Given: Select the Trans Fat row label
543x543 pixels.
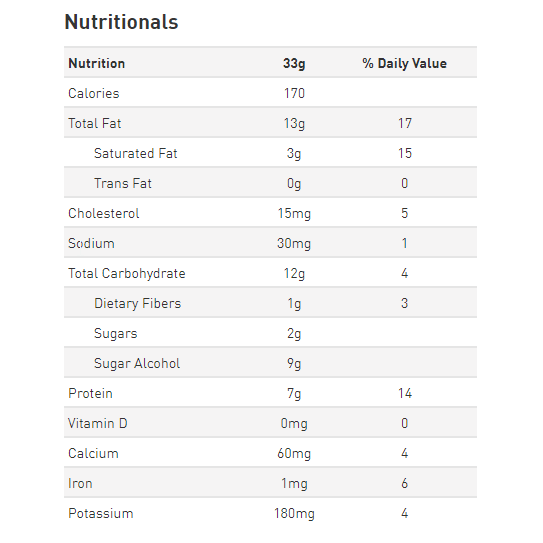Looking at the screenshot, I should coord(123,184).
